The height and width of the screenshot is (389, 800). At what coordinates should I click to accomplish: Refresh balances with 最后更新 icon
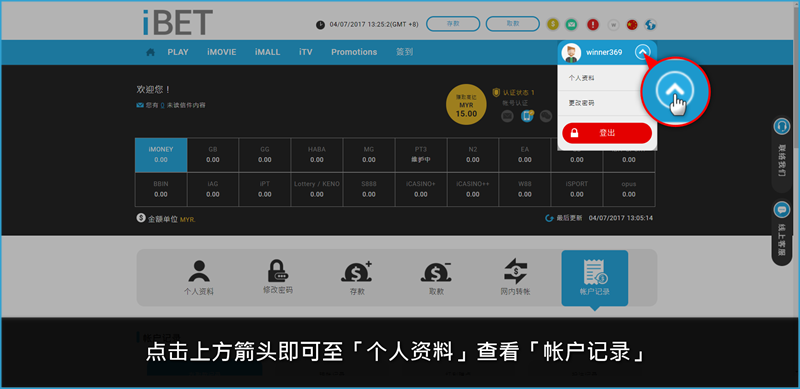[549, 218]
